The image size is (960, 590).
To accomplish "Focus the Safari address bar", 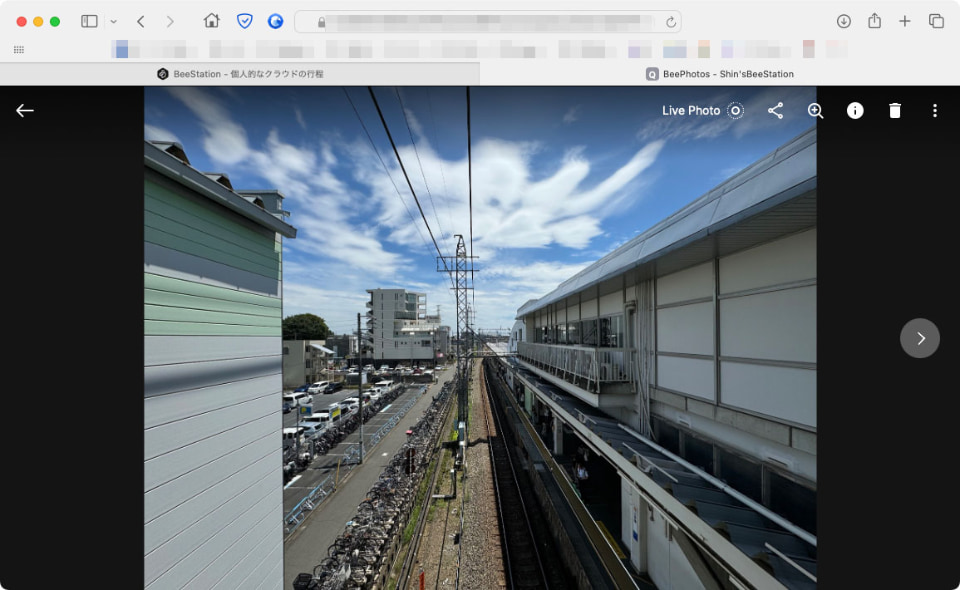I will [488, 22].
